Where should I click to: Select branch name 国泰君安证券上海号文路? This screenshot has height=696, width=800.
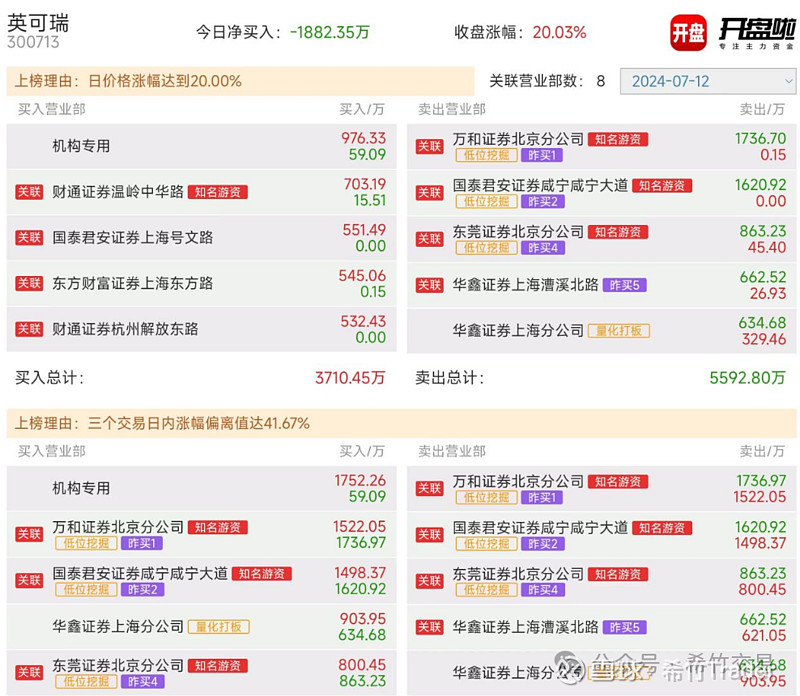click(133, 238)
